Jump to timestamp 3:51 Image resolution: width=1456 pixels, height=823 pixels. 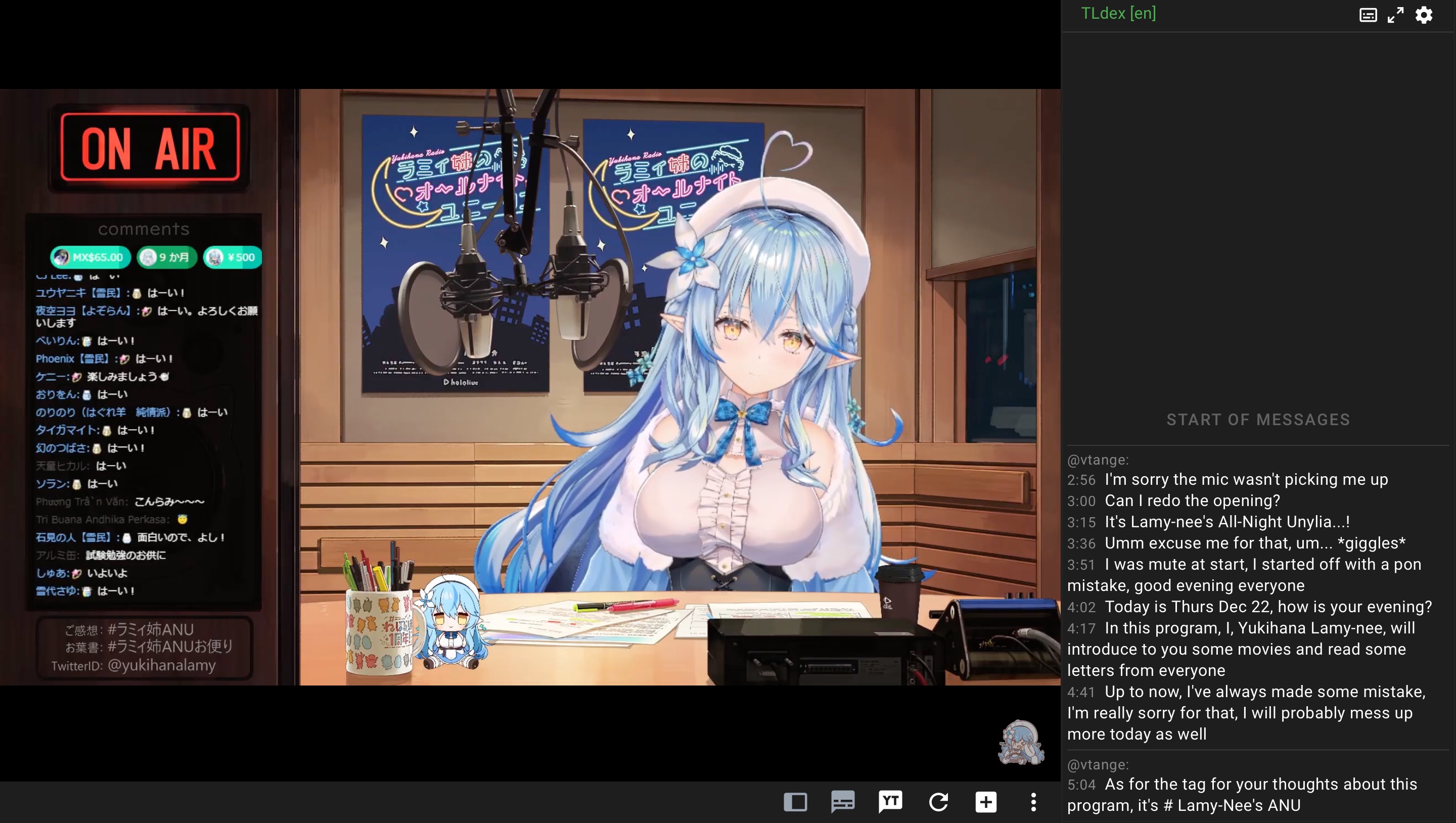pyautogui.click(x=1081, y=565)
